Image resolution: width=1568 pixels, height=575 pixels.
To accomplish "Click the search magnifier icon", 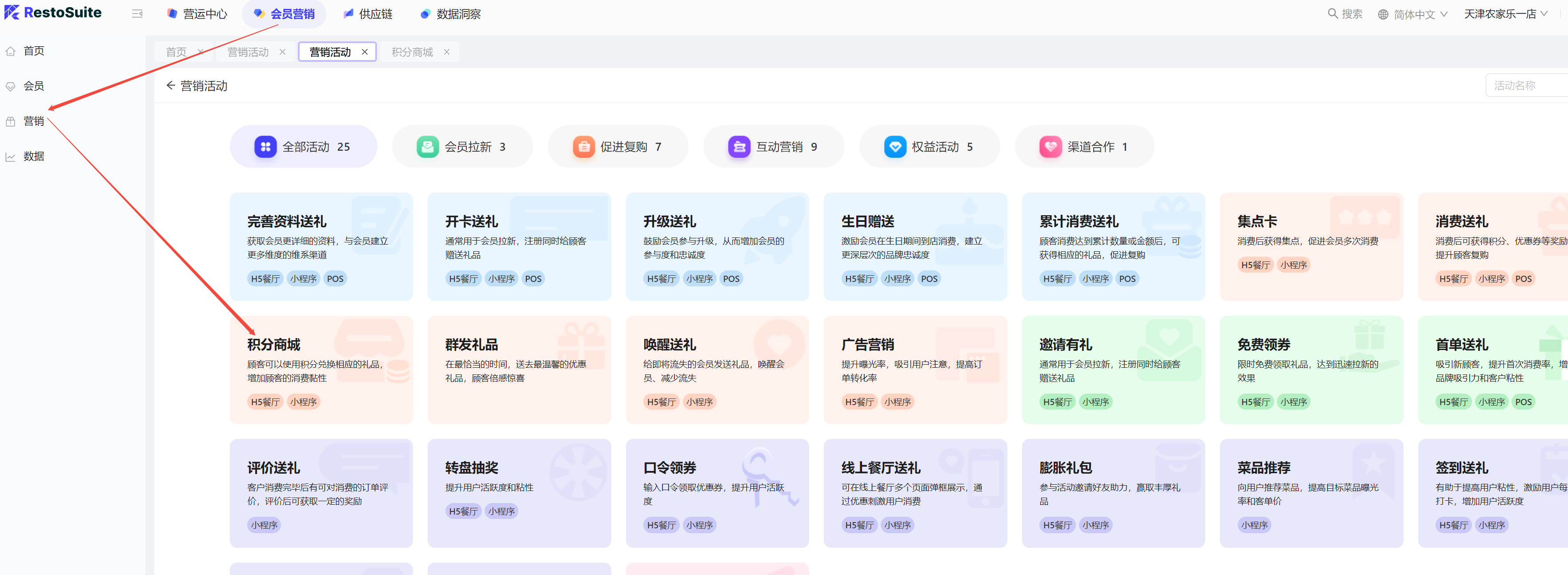I will tap(1332, 13).
